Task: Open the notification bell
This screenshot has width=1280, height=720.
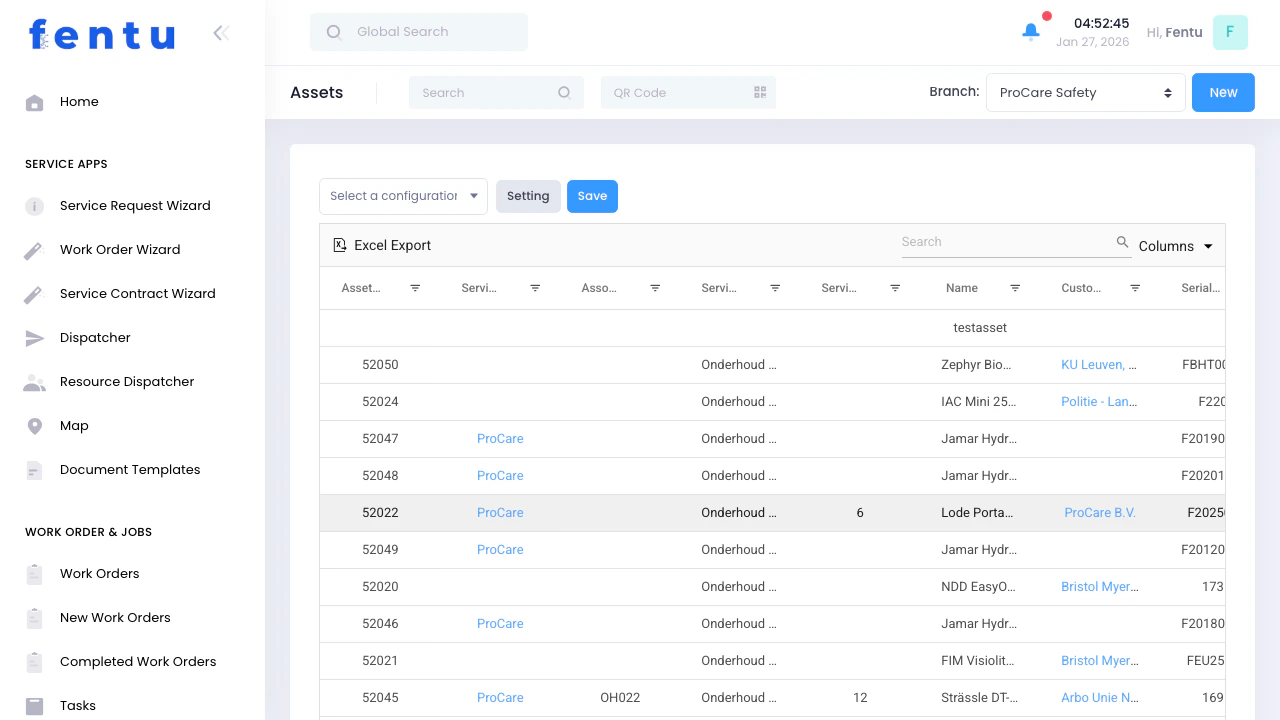Action: coord(1030,31)
